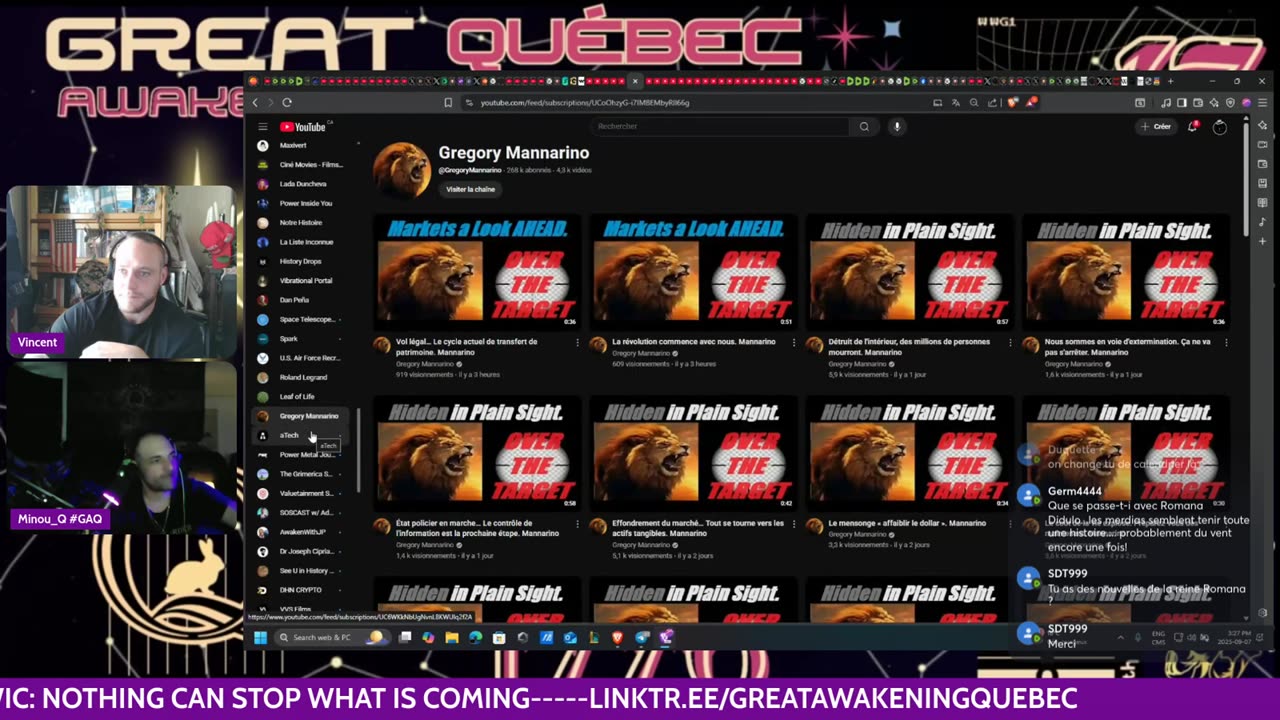This screenshot has width=1280, height=720.
Task: Open the Dr Joseph Cipria... subscription
Action: [300, 551]
